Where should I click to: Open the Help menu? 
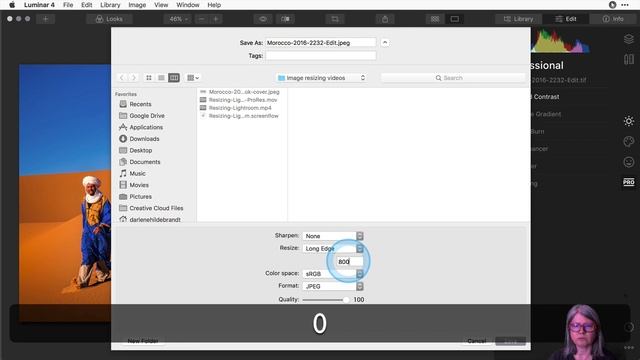tap(214, 5)
